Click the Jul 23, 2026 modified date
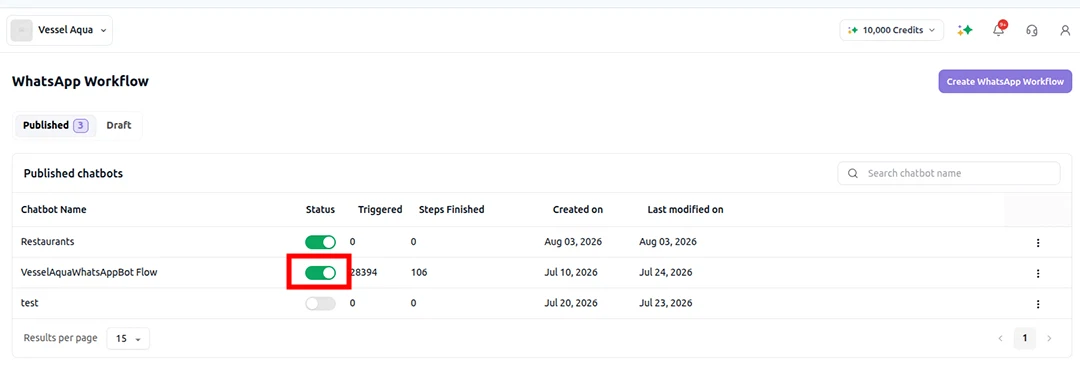 click(x=665, y=303)
